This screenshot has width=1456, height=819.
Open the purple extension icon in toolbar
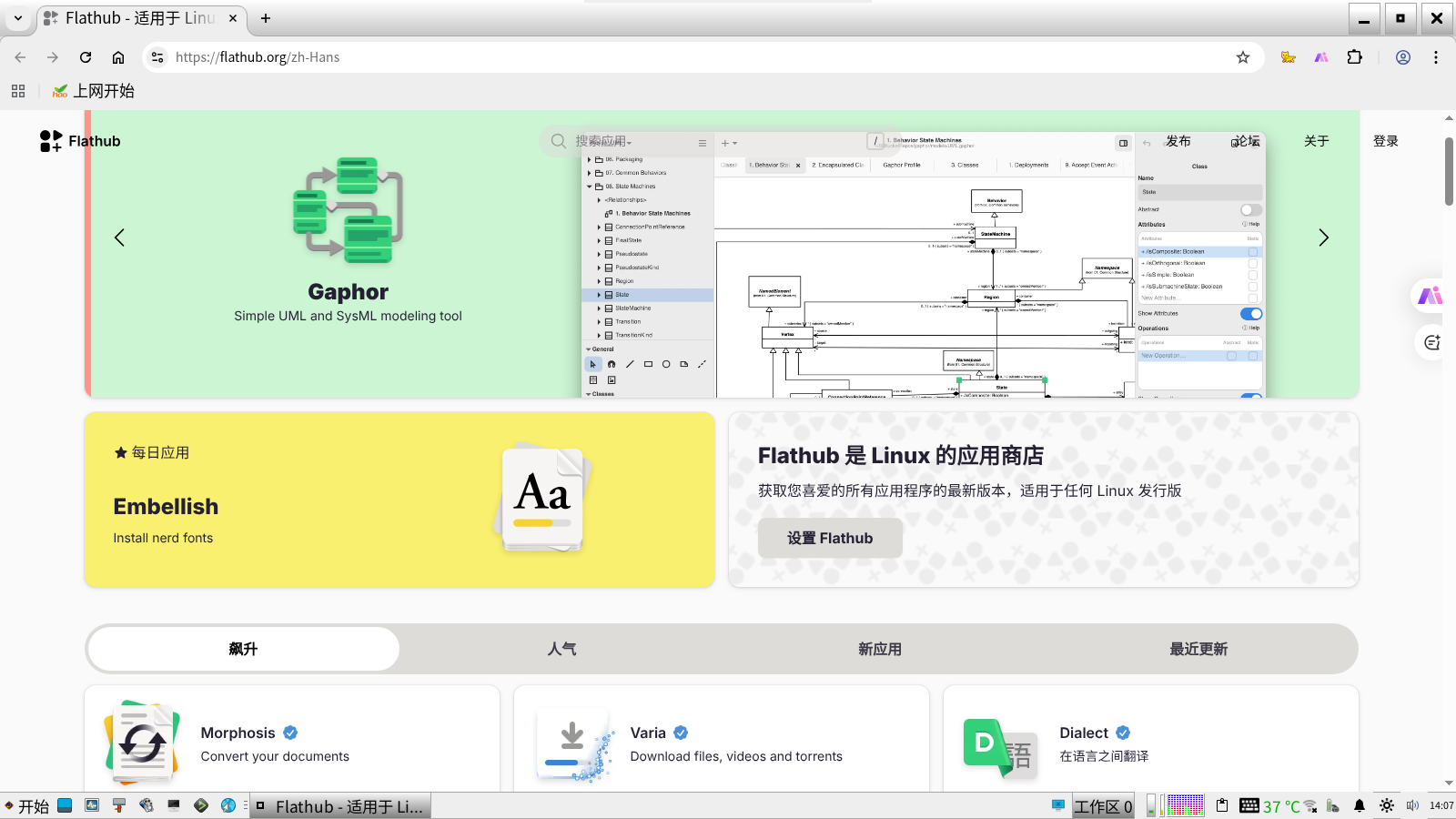coord(1321,57)
